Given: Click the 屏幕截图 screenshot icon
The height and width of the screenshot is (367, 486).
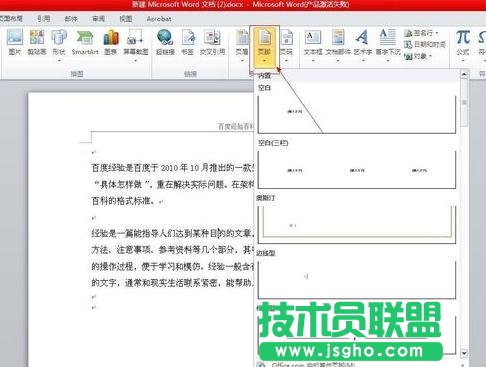Looking at the screenshot, I should coord(135,42).
